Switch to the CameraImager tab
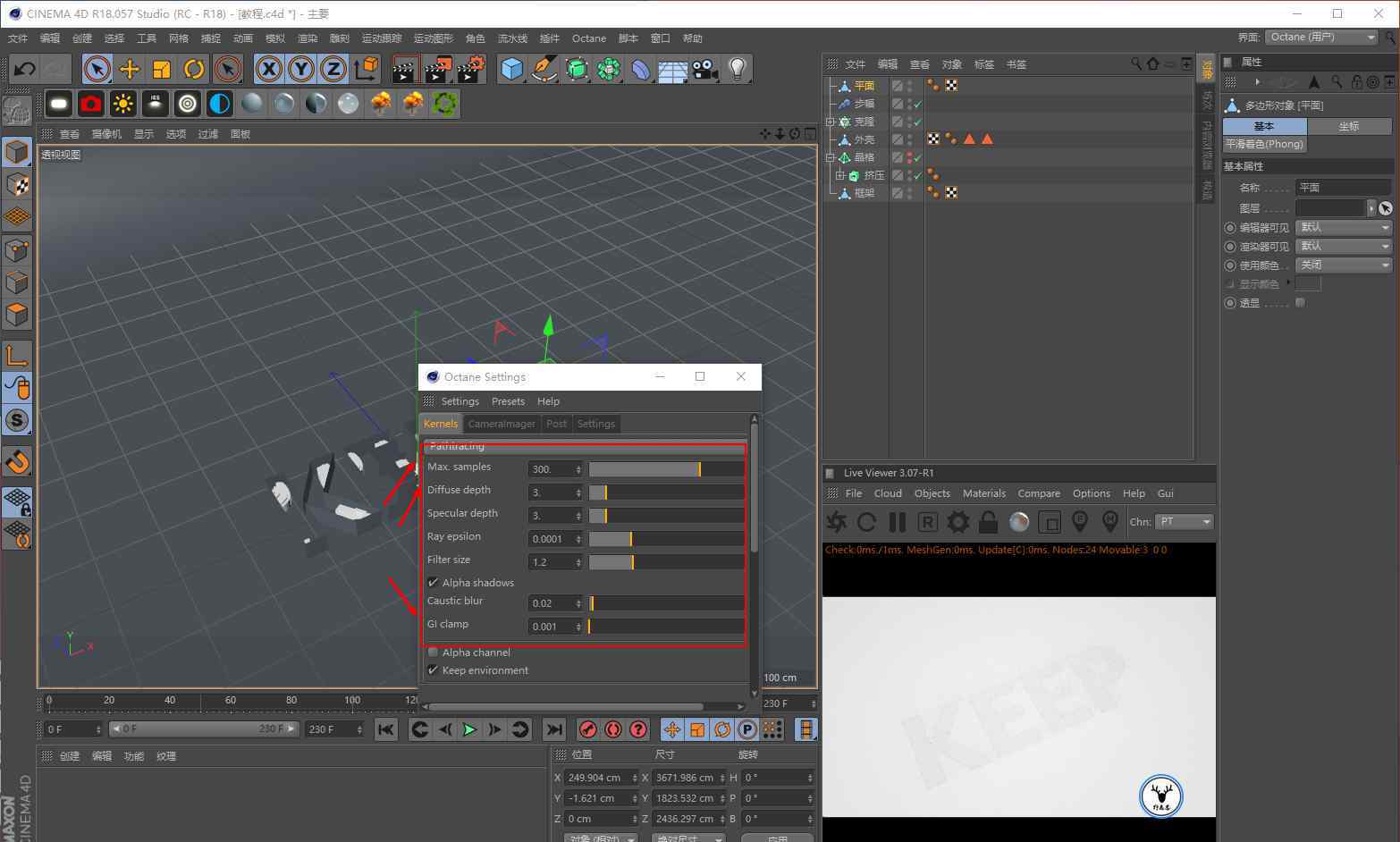This screenshot has width=1400, height=842. 502,424
